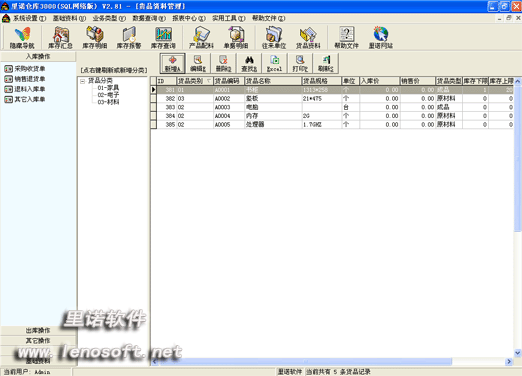Open the 报表中心 menu
The width and height of the screenshot is (522, 376).
tap(189, 18)
